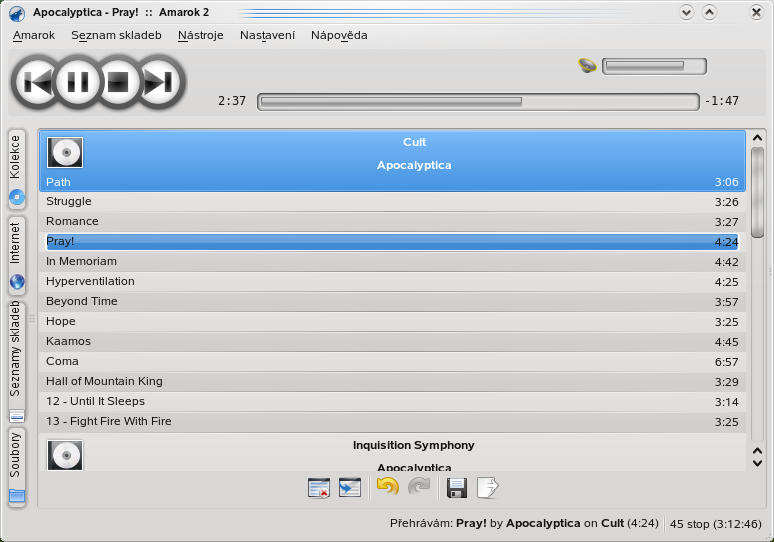Open the Soubory sidebar tab
The width and height of the screenshot is (774, 542).
point(17,466)
